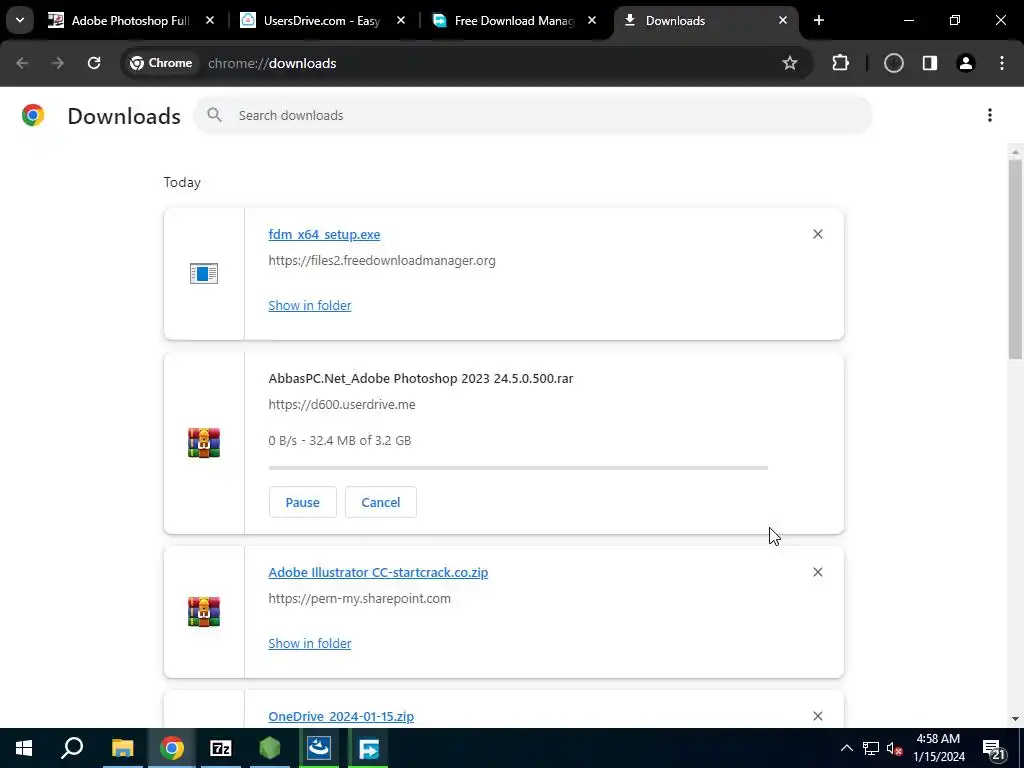Open the network icon in system tray
This screenshot has height=768, width=1024.
coord(871,748)
